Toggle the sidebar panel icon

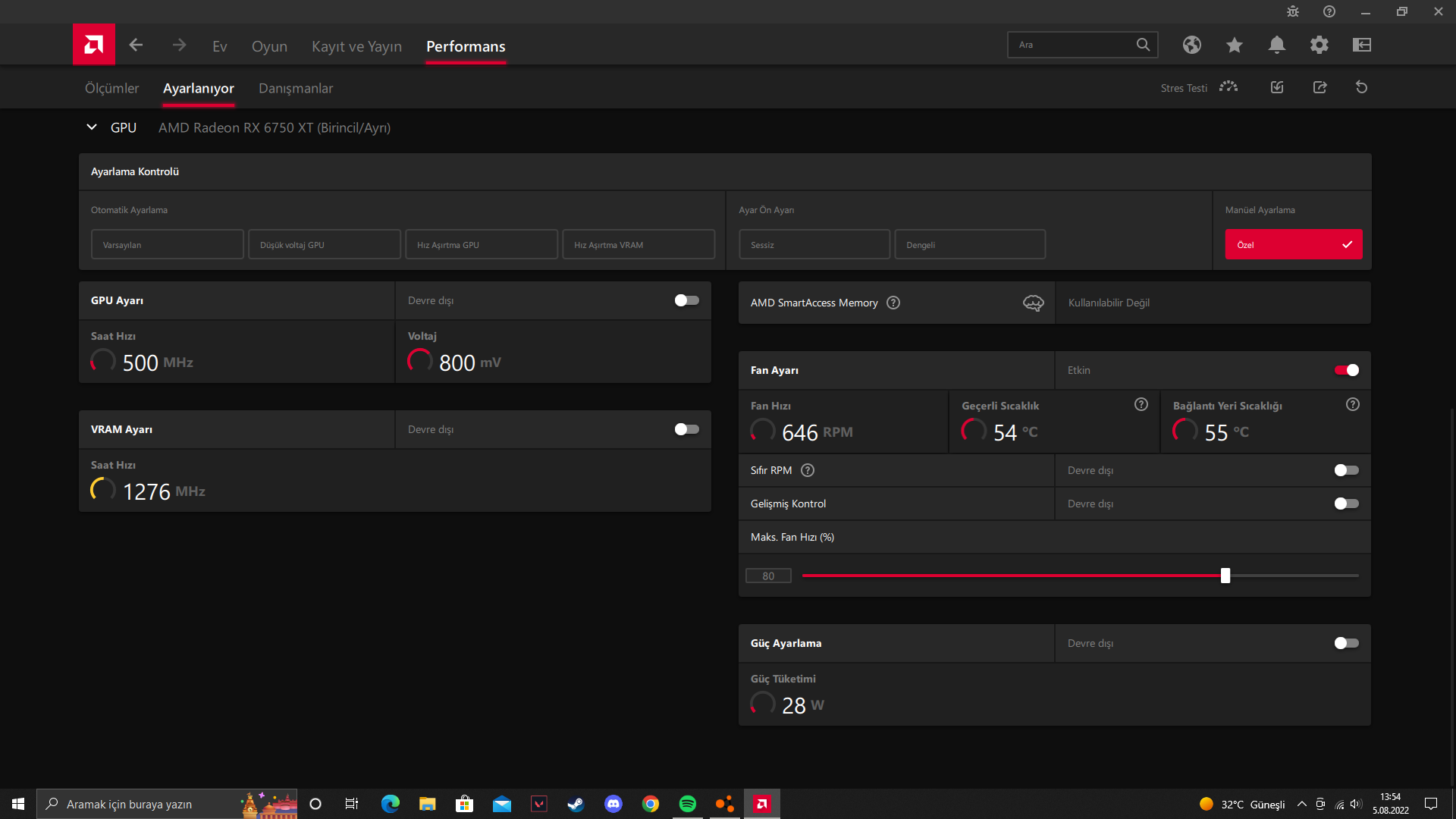[x=1362, y=45]
